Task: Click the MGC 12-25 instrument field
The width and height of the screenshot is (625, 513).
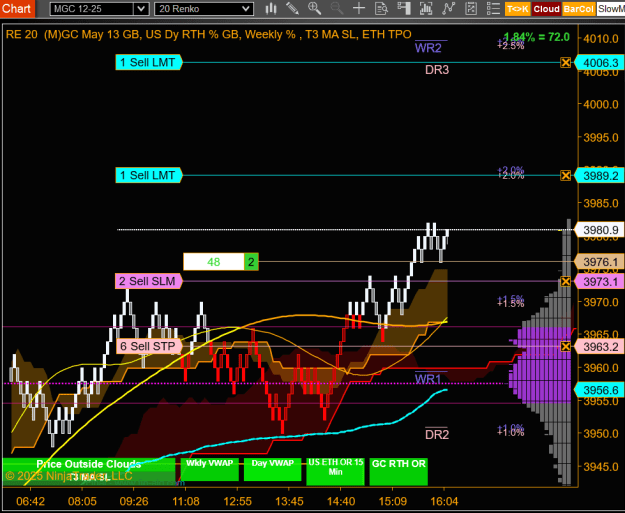Action: [x=92, y=9]
